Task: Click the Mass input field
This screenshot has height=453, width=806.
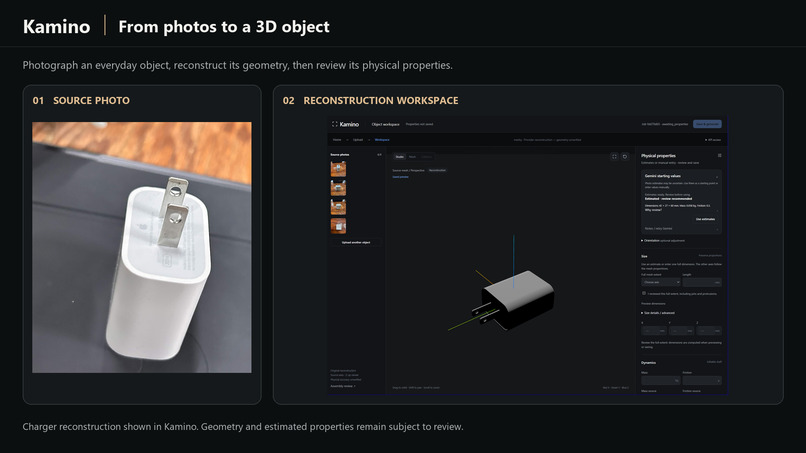Action: point(661,380)
